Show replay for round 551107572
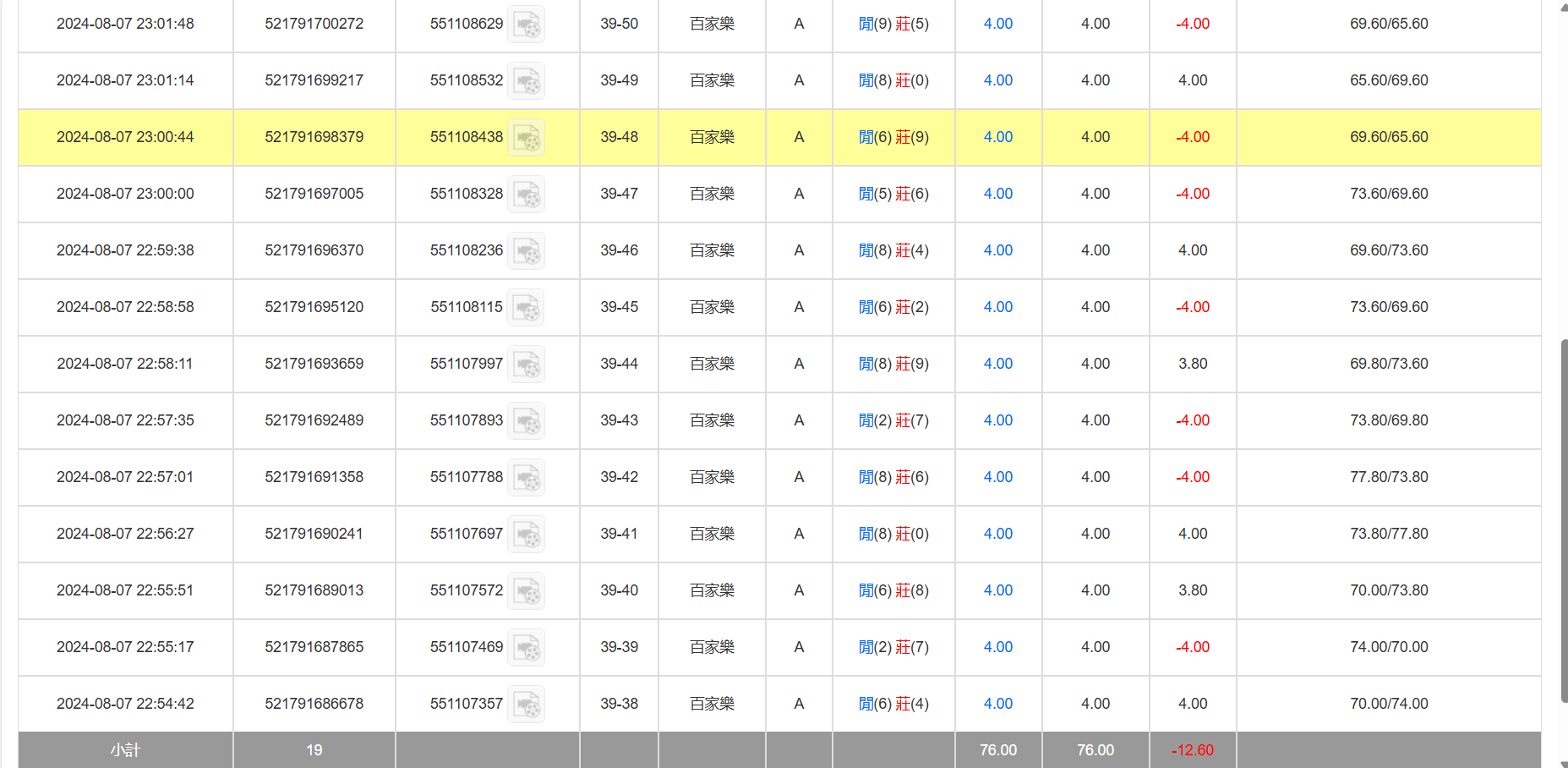This screenshot has width=1568, height=768. click(527, 591)
